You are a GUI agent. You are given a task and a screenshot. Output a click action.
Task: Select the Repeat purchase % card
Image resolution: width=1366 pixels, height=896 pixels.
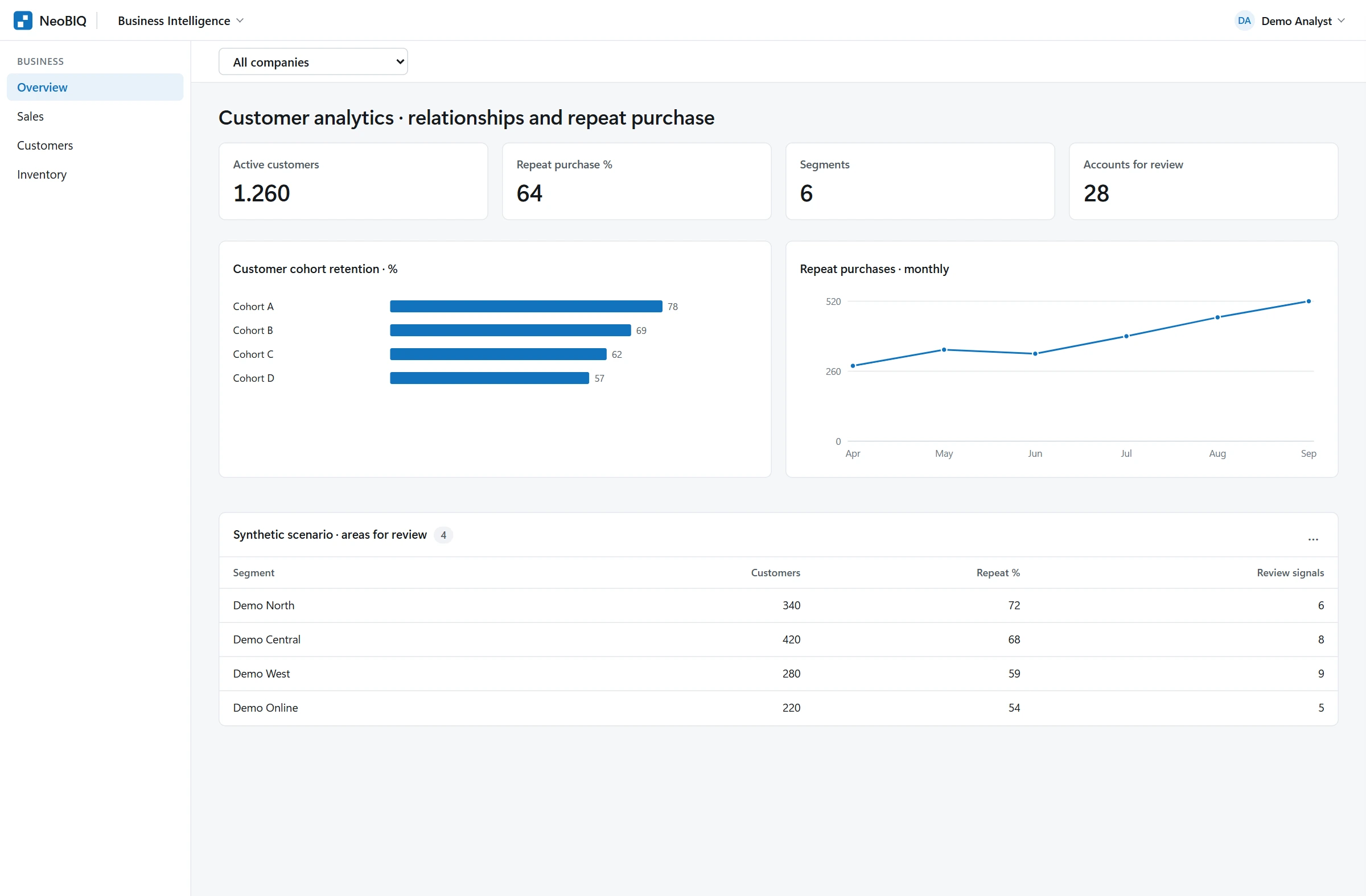pyautogui.click(x=636, y=181)
